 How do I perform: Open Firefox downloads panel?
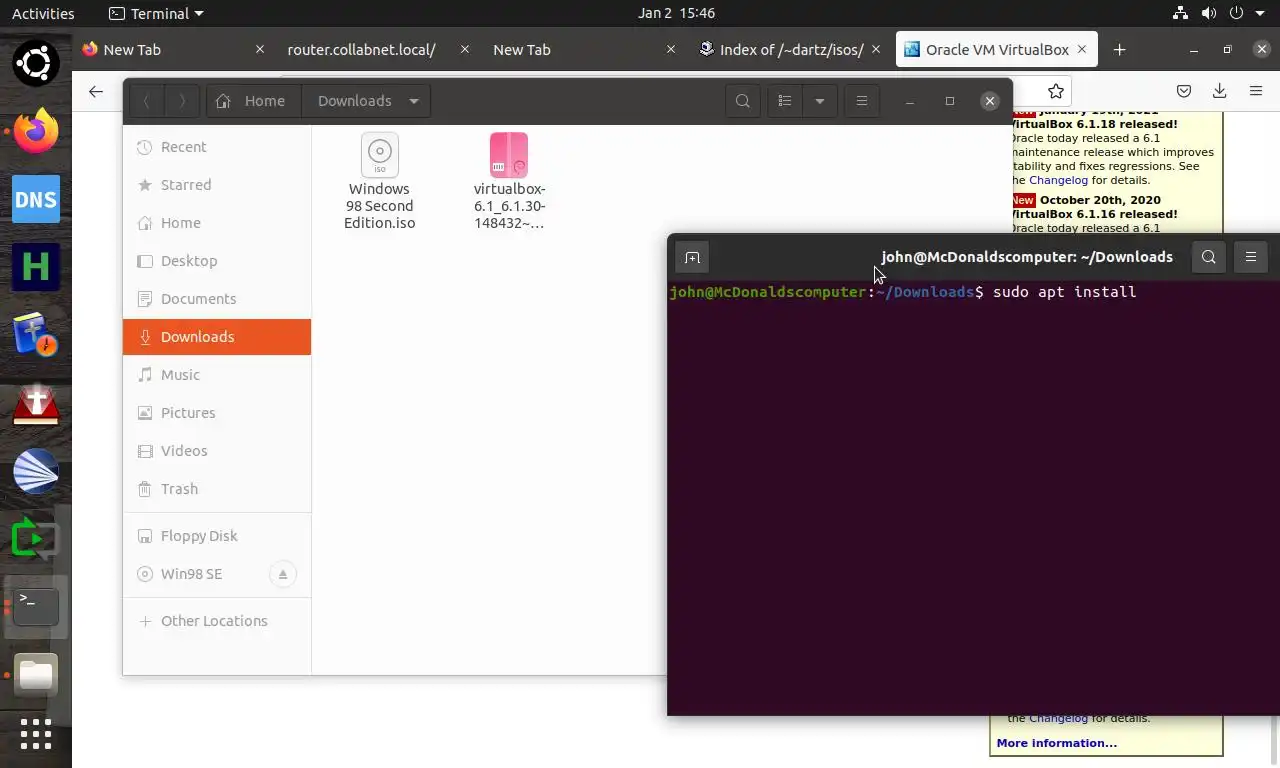(x=1219, y=91)
